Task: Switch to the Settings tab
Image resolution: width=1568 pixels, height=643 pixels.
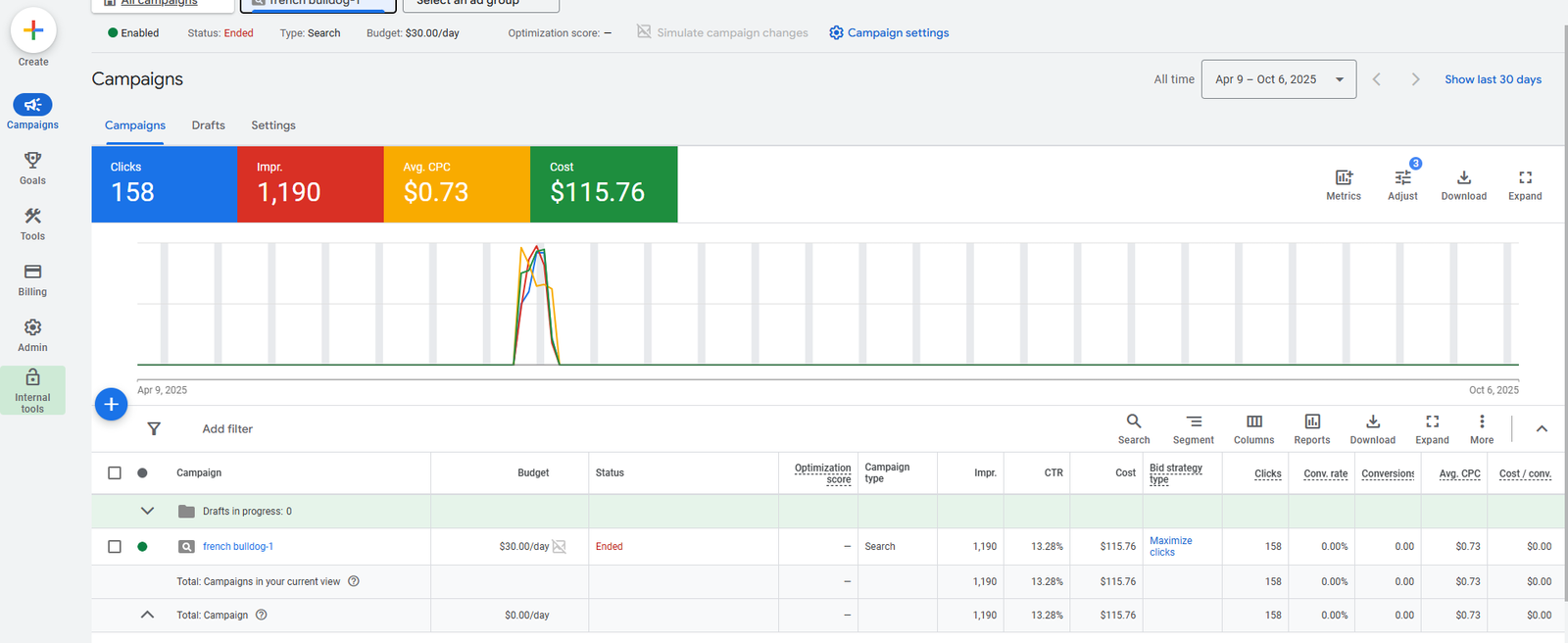Action: [272, 125]
